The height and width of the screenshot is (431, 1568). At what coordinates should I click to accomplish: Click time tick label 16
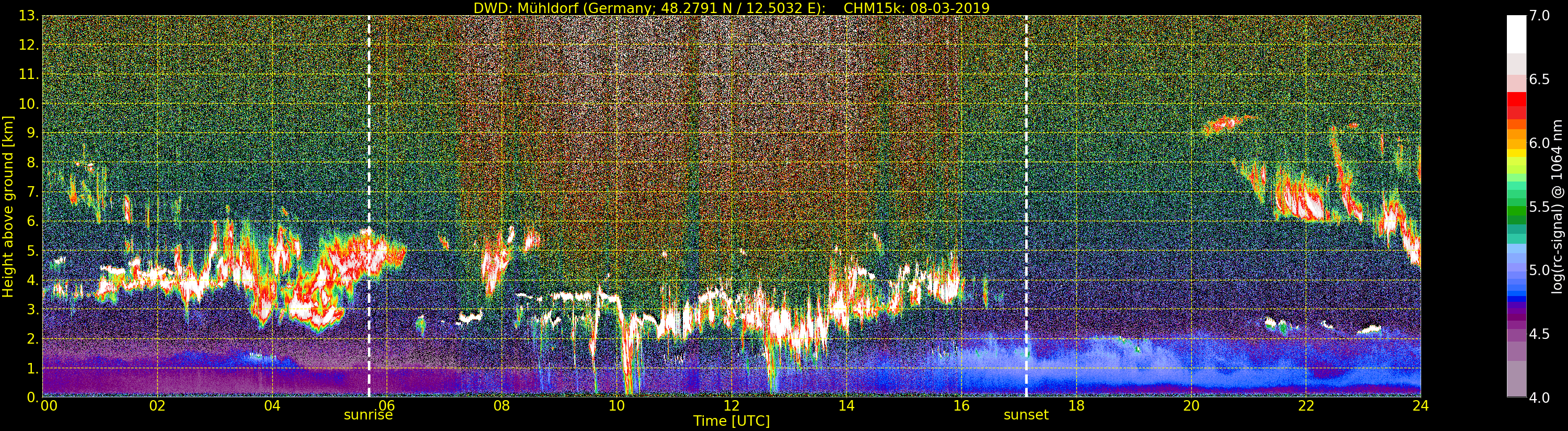pos(961,406)
